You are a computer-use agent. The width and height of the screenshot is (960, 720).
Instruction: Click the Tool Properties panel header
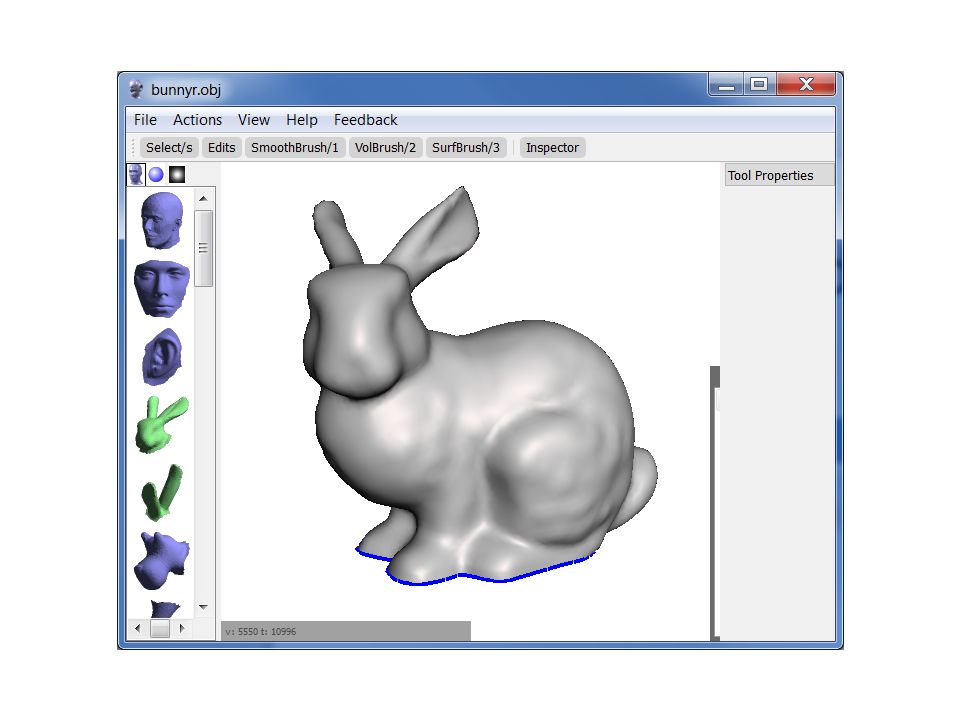[779, 175]
